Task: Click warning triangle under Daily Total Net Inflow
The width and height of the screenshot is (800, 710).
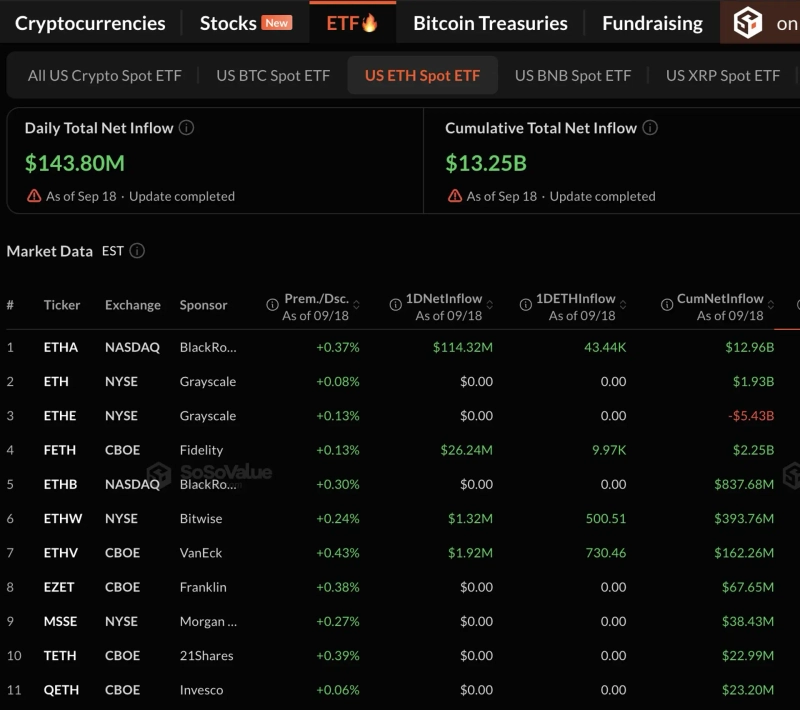Action: tap(34, 196)
